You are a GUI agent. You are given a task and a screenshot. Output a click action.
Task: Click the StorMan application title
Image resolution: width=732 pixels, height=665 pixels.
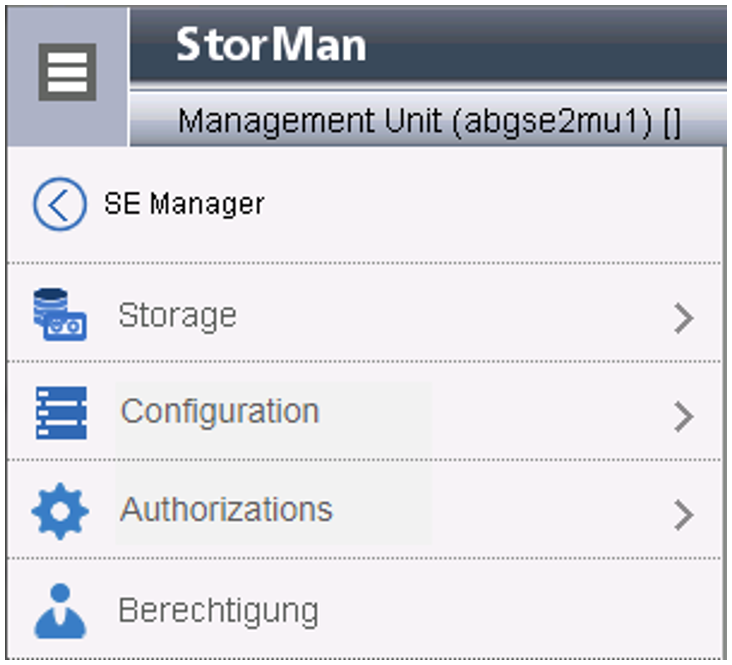(271, 45)
